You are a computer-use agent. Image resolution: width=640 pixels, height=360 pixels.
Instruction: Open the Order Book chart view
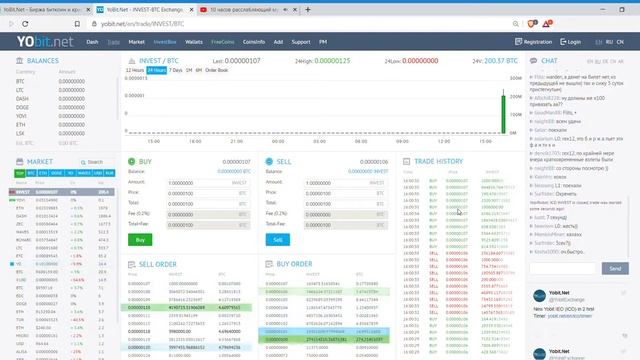(x=216, y=70)
